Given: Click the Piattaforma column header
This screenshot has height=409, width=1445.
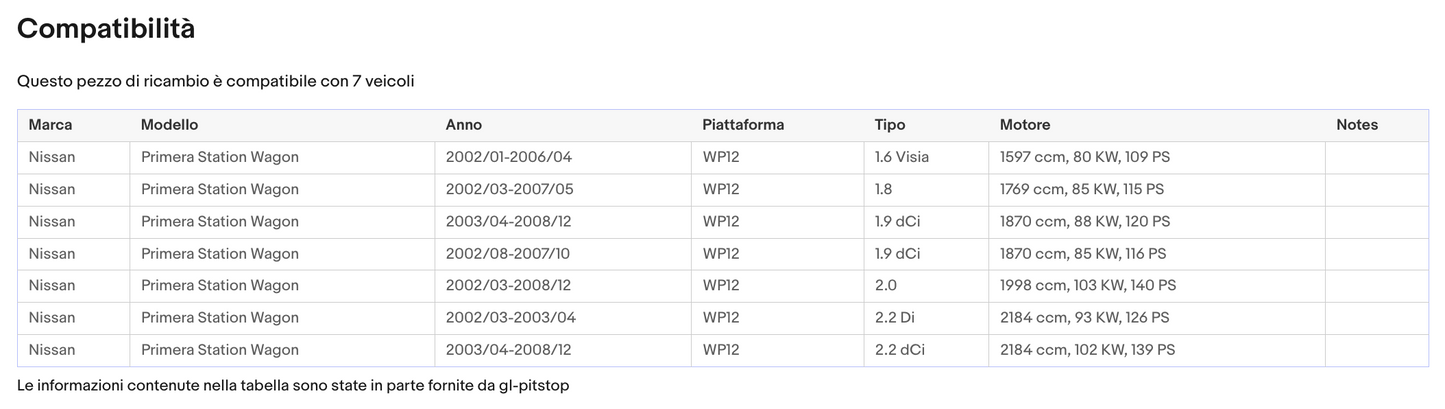Looking at the screenshot, I should (x=743, y=125).
